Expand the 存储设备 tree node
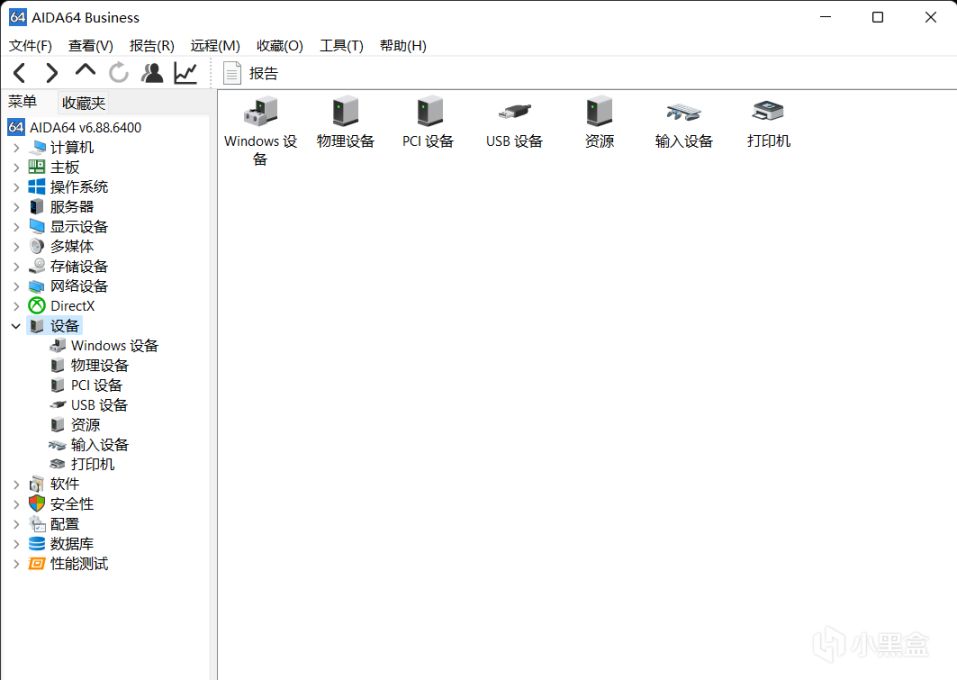 pos(16,267)
